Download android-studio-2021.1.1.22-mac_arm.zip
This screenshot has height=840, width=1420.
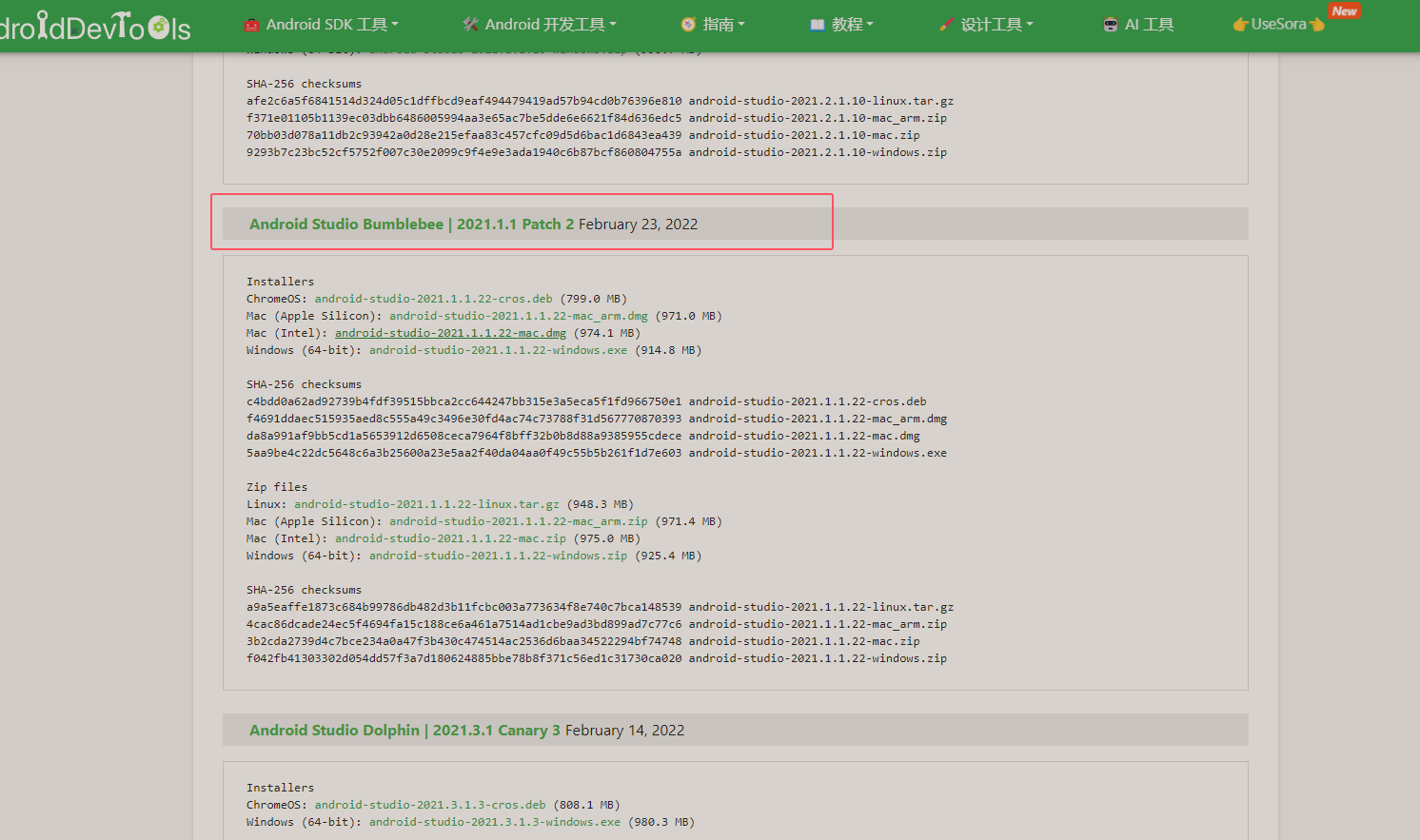(x=519, y=521)
